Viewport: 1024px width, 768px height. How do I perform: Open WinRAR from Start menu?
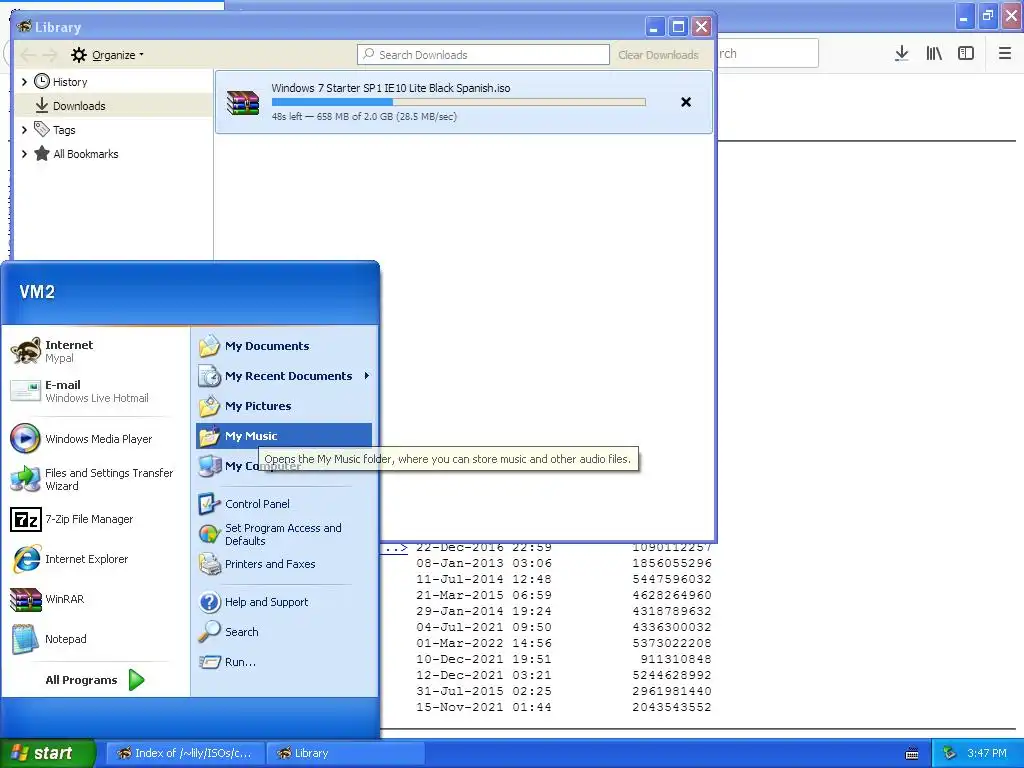point(47,599)
